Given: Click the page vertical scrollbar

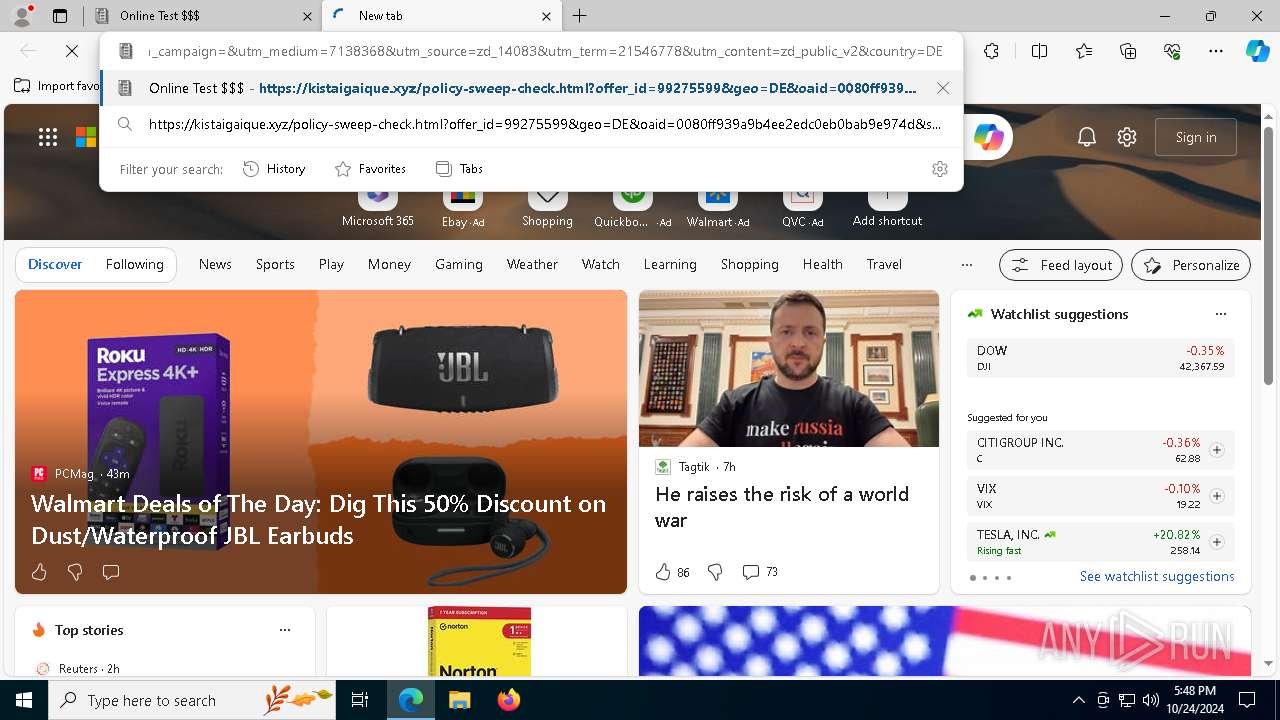Looking at the screenshot, I should (x=1269, y=258).
